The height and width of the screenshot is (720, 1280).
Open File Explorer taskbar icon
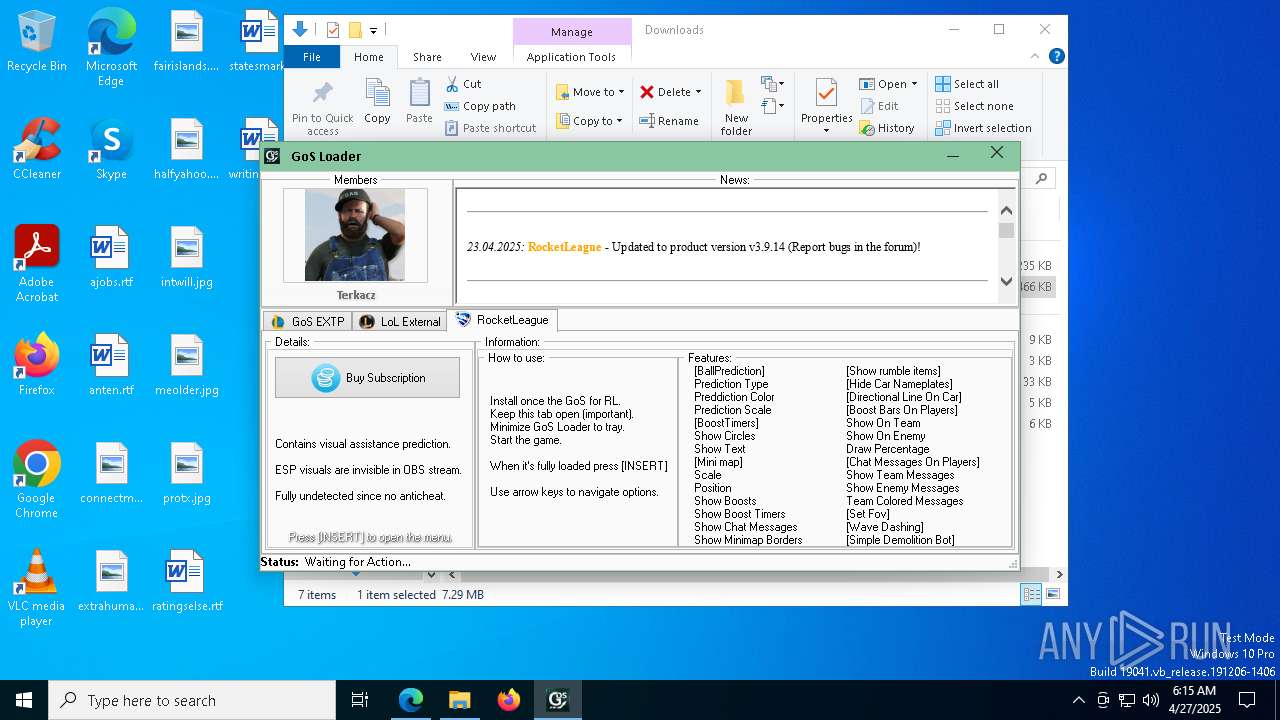click(x=459, y=700)
